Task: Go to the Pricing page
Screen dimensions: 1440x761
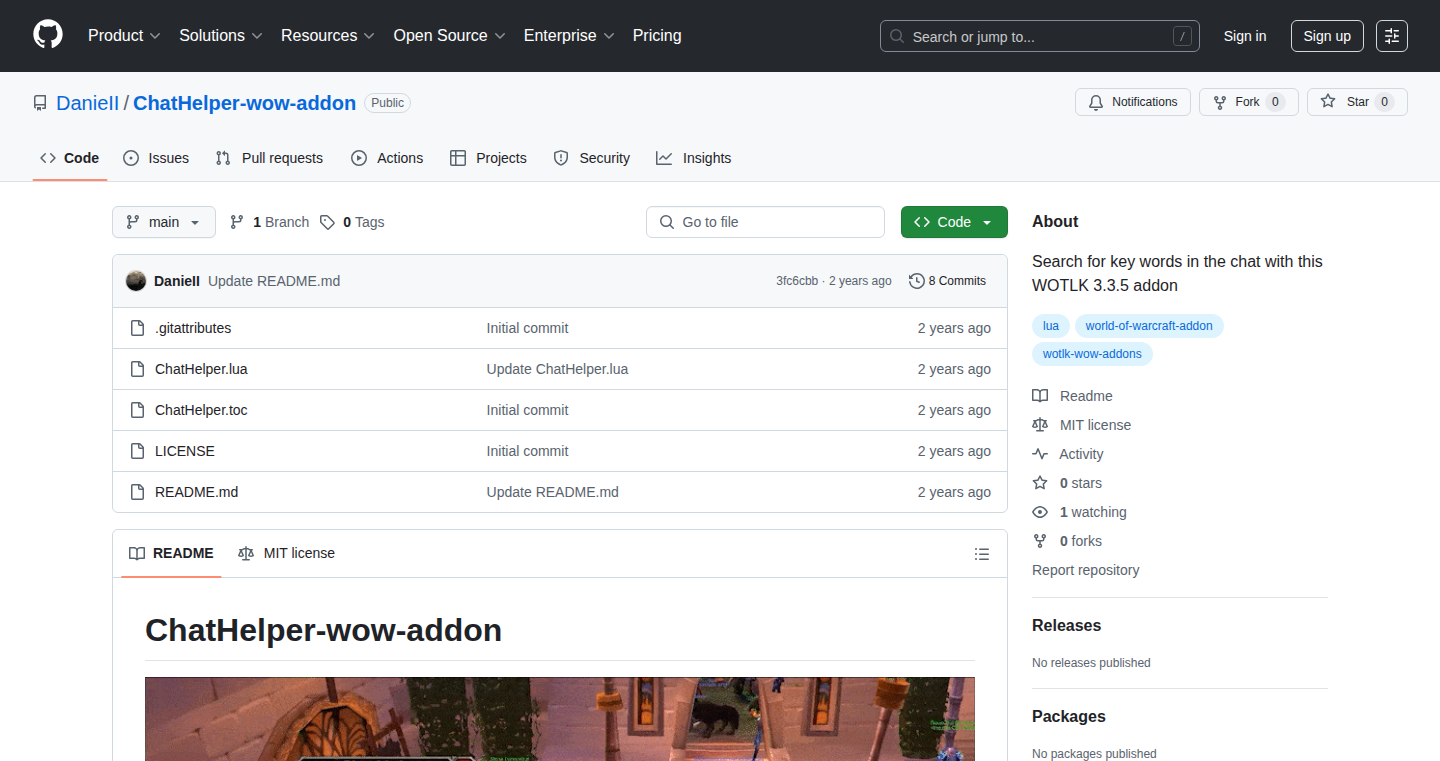Action: point(657,36)
